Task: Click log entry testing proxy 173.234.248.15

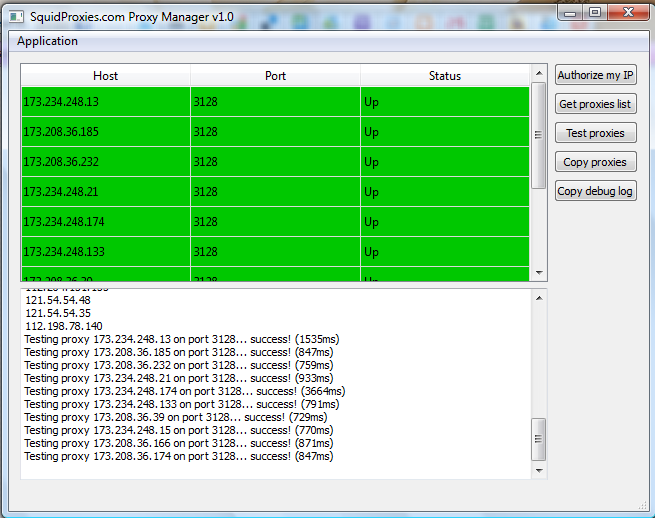Action: pos(179,430)
